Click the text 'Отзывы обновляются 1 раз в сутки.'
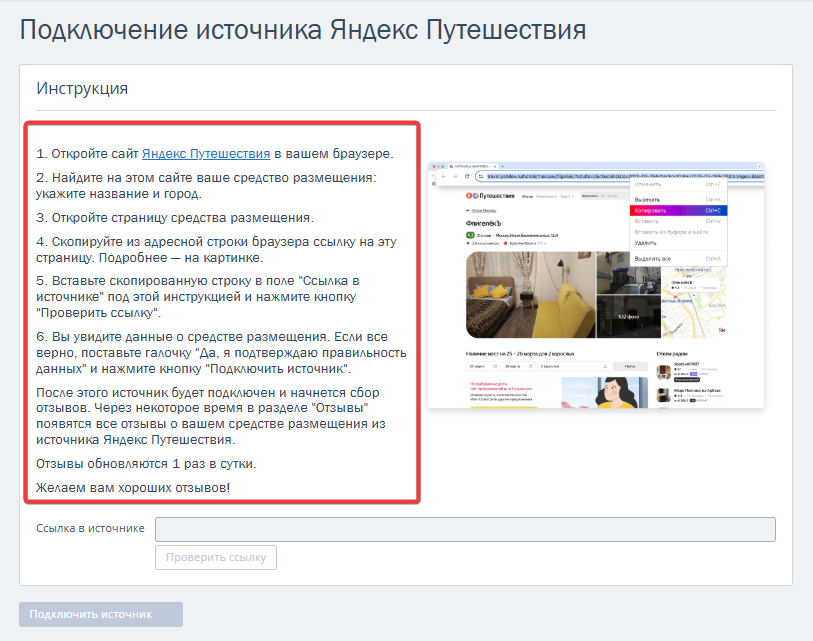 (x=146, y=464)
